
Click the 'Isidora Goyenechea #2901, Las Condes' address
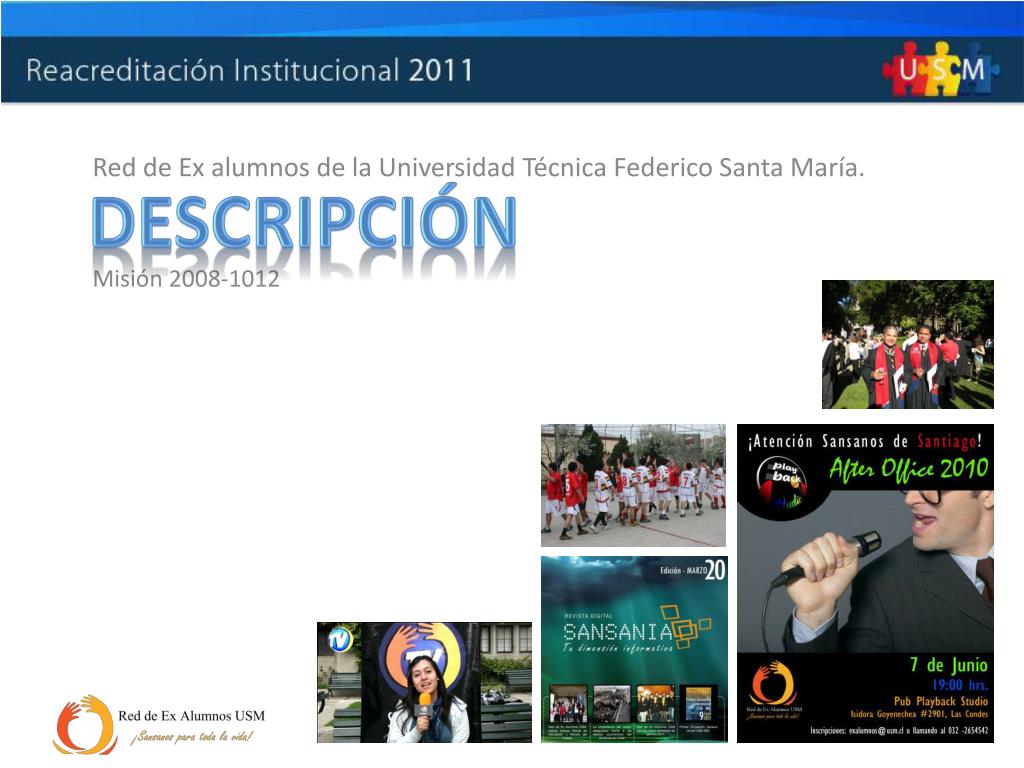click(919, 714)
